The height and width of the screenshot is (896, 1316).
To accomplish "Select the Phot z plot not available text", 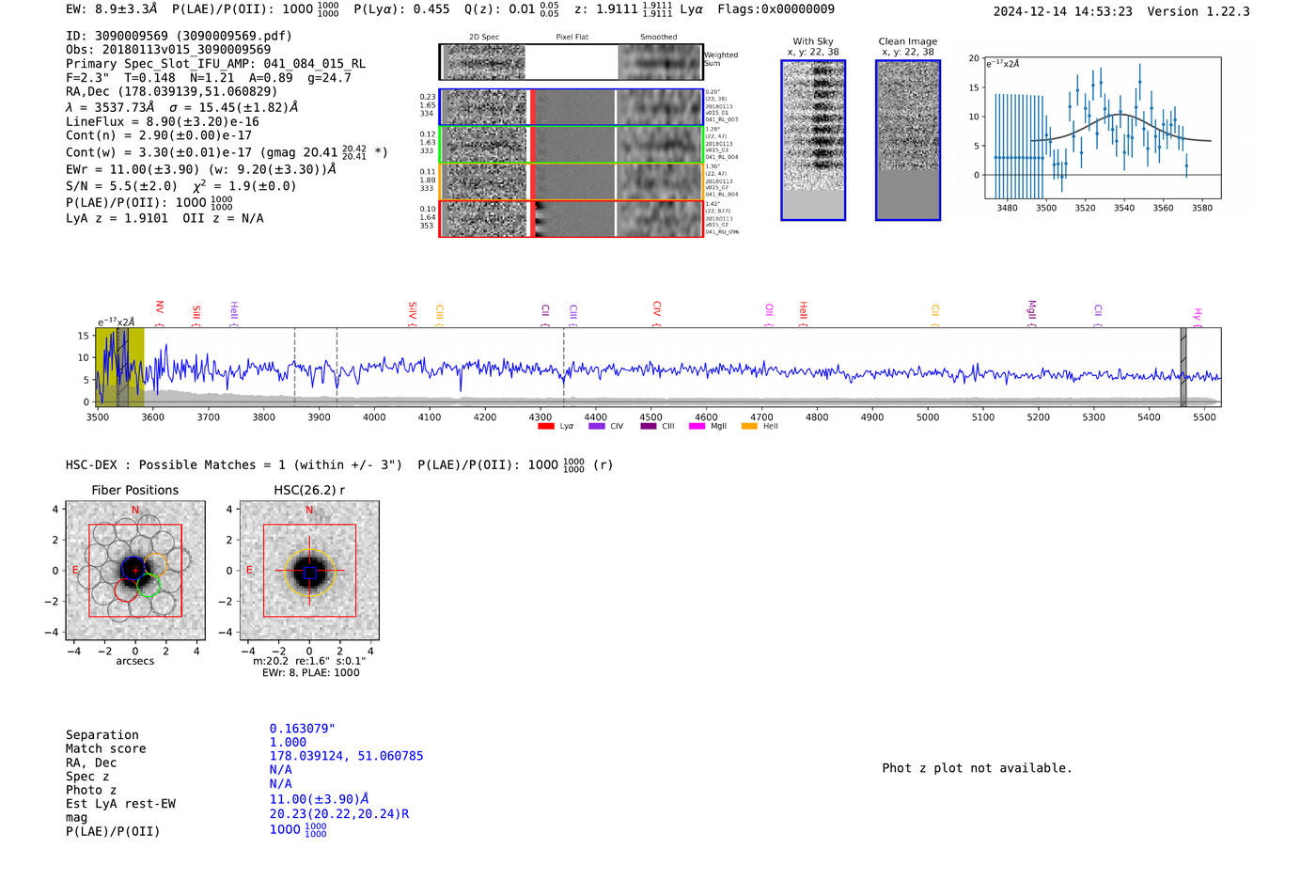I will pyautogui.click(x=977, y=768).
